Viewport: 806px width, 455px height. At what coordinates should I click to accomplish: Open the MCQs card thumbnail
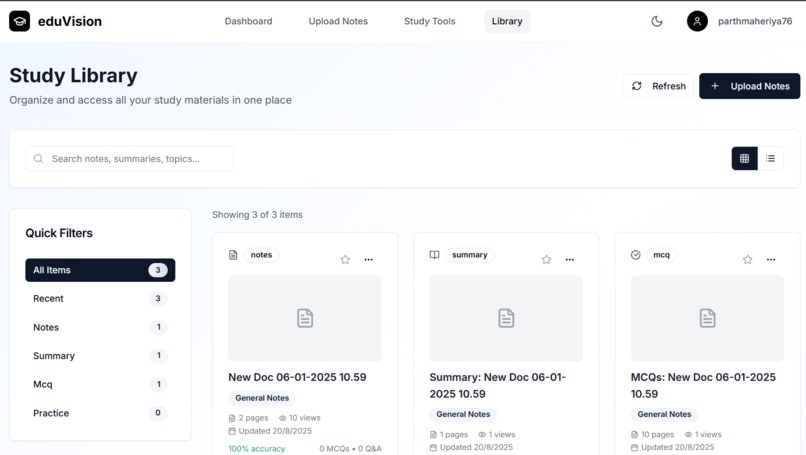pyautogui.click(x=707, y=318)
